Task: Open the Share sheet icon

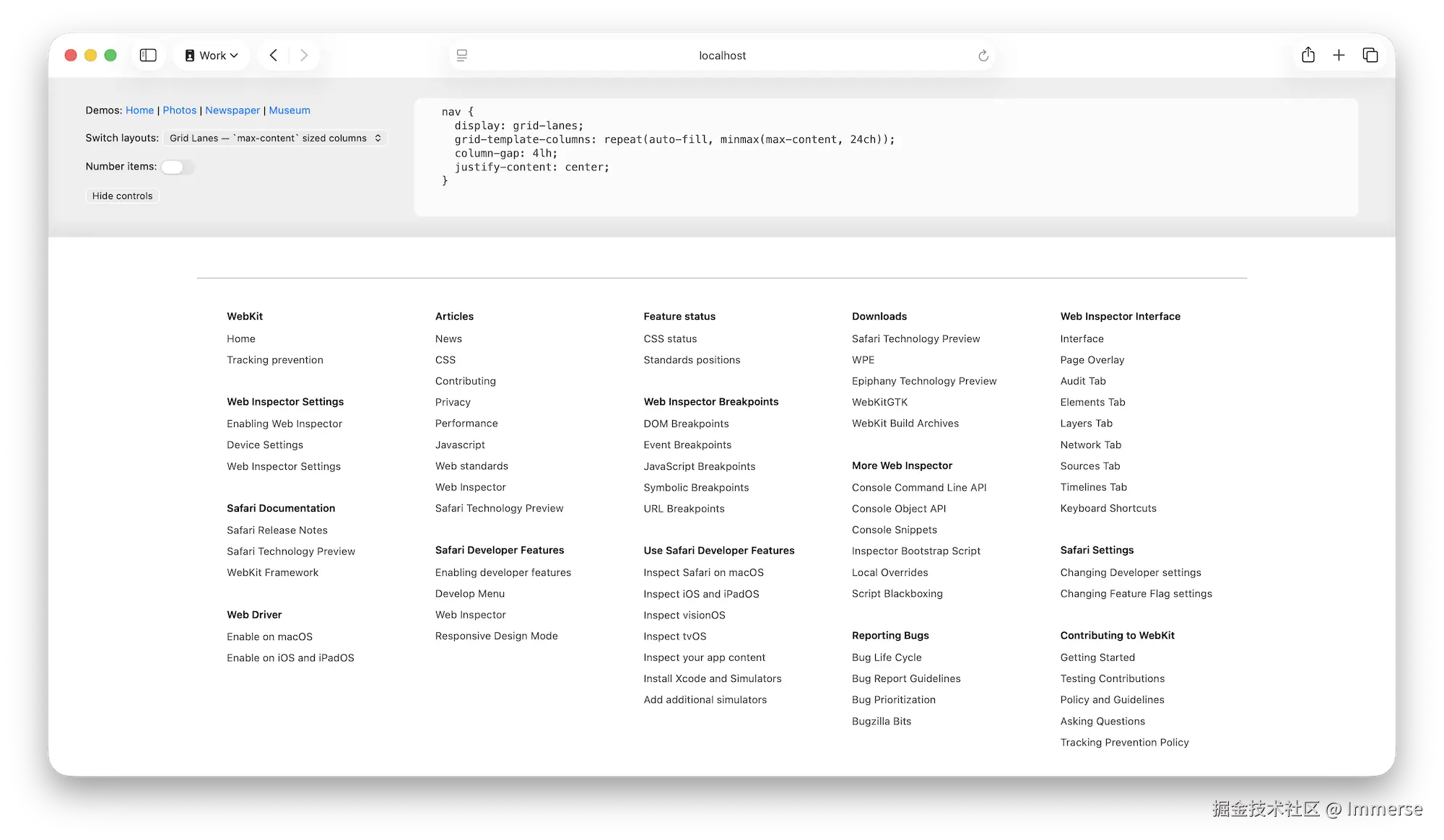Action: tap(1308, 56)
